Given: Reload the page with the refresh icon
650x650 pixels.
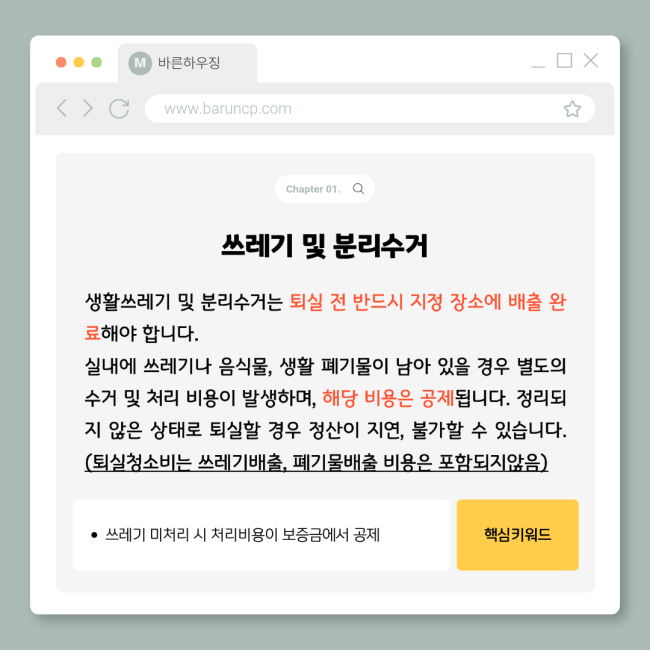Looking at the screenshot, I should tap(119, 109).
